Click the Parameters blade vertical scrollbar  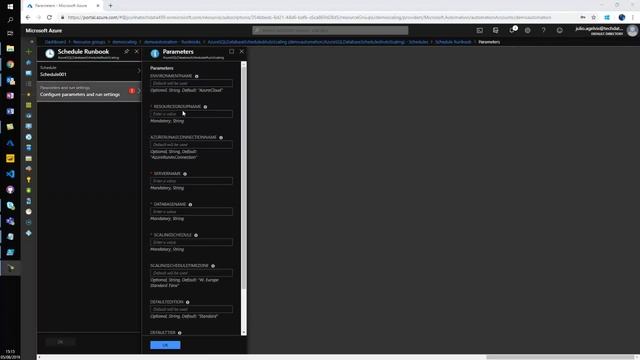244,178
